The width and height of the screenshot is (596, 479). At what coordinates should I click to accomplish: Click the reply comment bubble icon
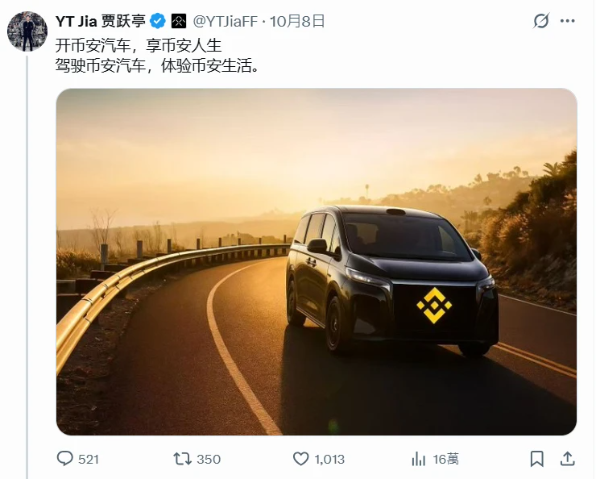65,458
